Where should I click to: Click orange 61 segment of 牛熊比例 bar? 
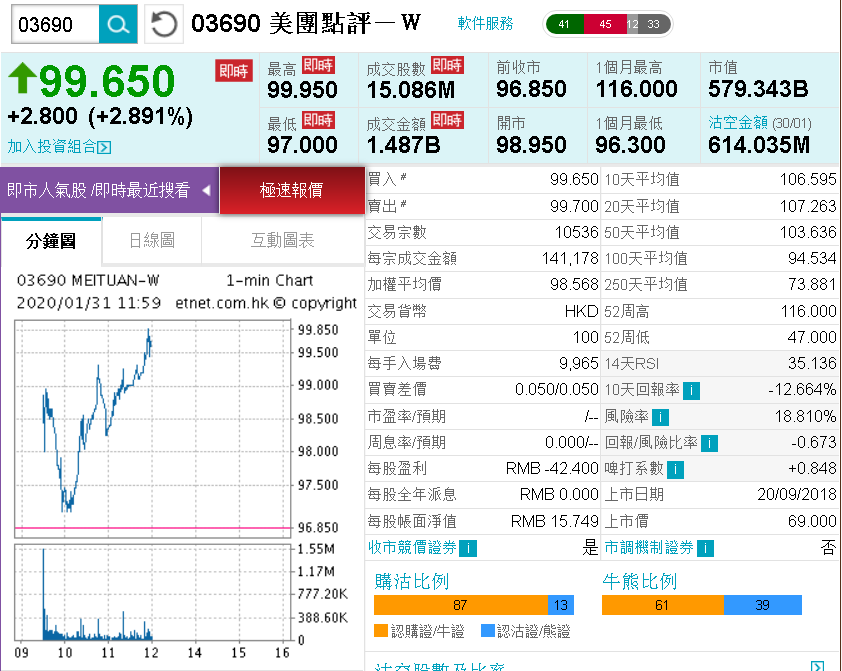coord(663,605)
